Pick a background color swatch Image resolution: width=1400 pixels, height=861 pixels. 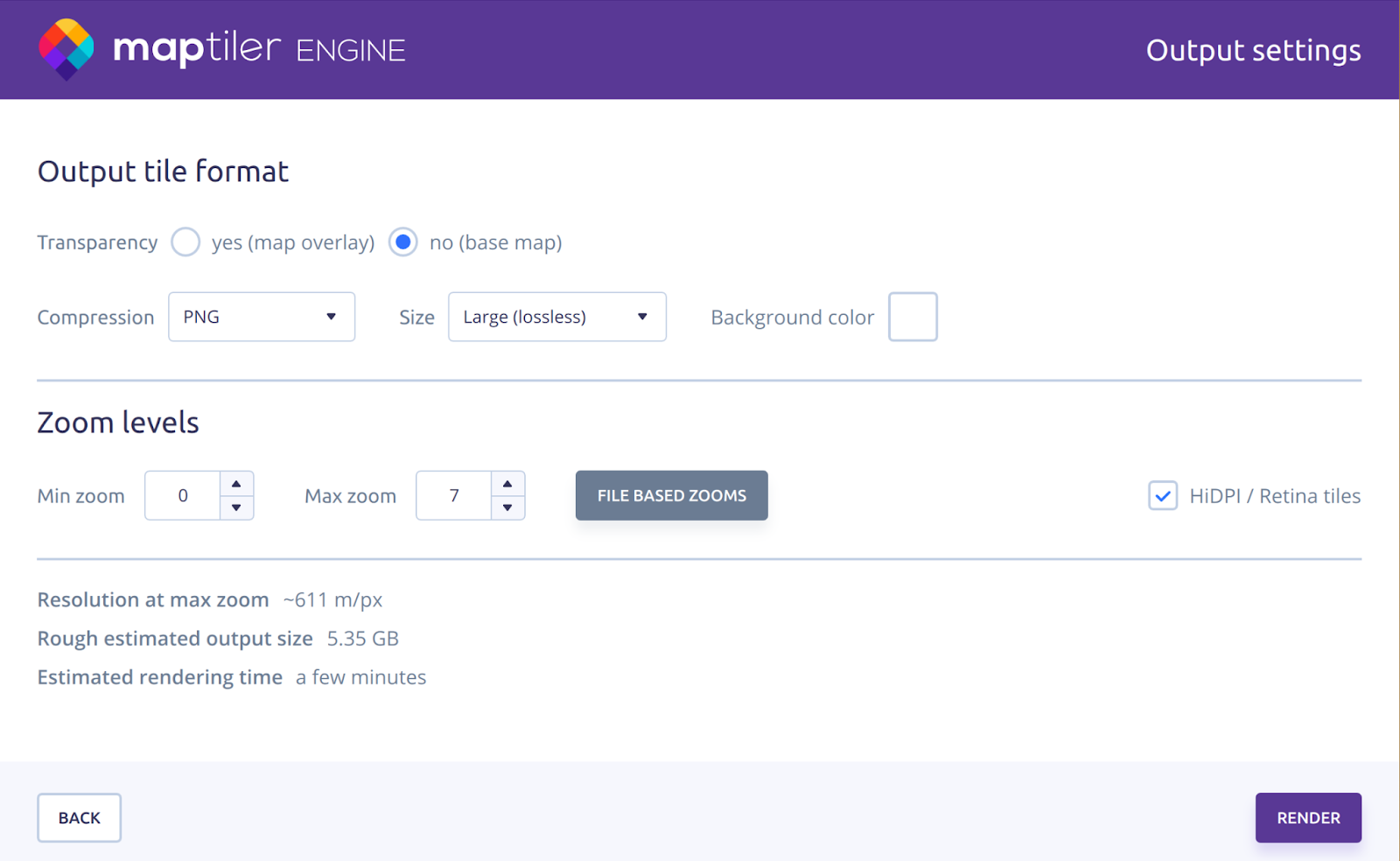click(913, 317)
